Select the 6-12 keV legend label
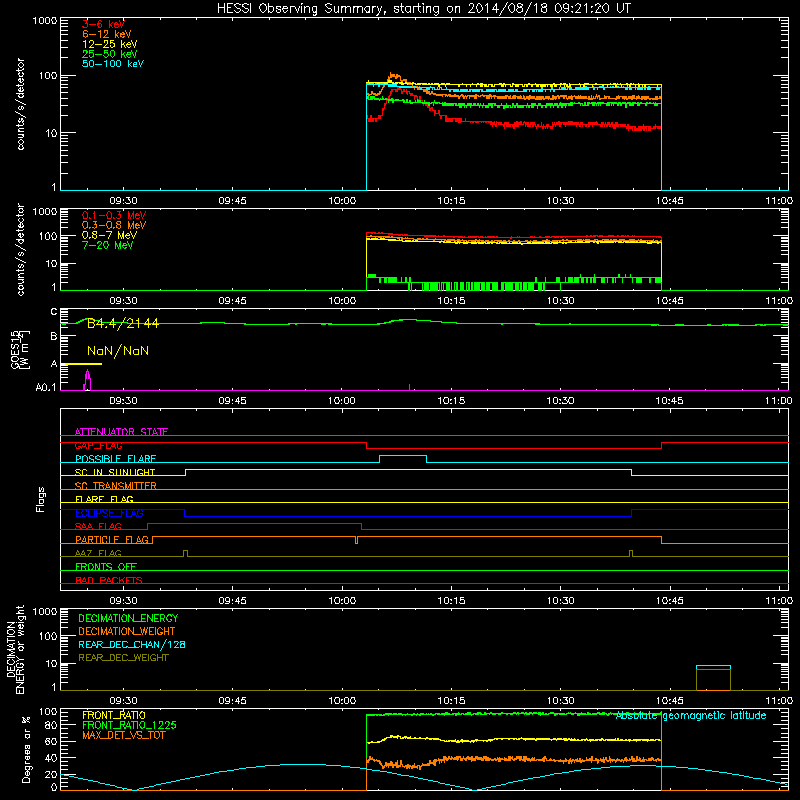 [x=107, y=34]
